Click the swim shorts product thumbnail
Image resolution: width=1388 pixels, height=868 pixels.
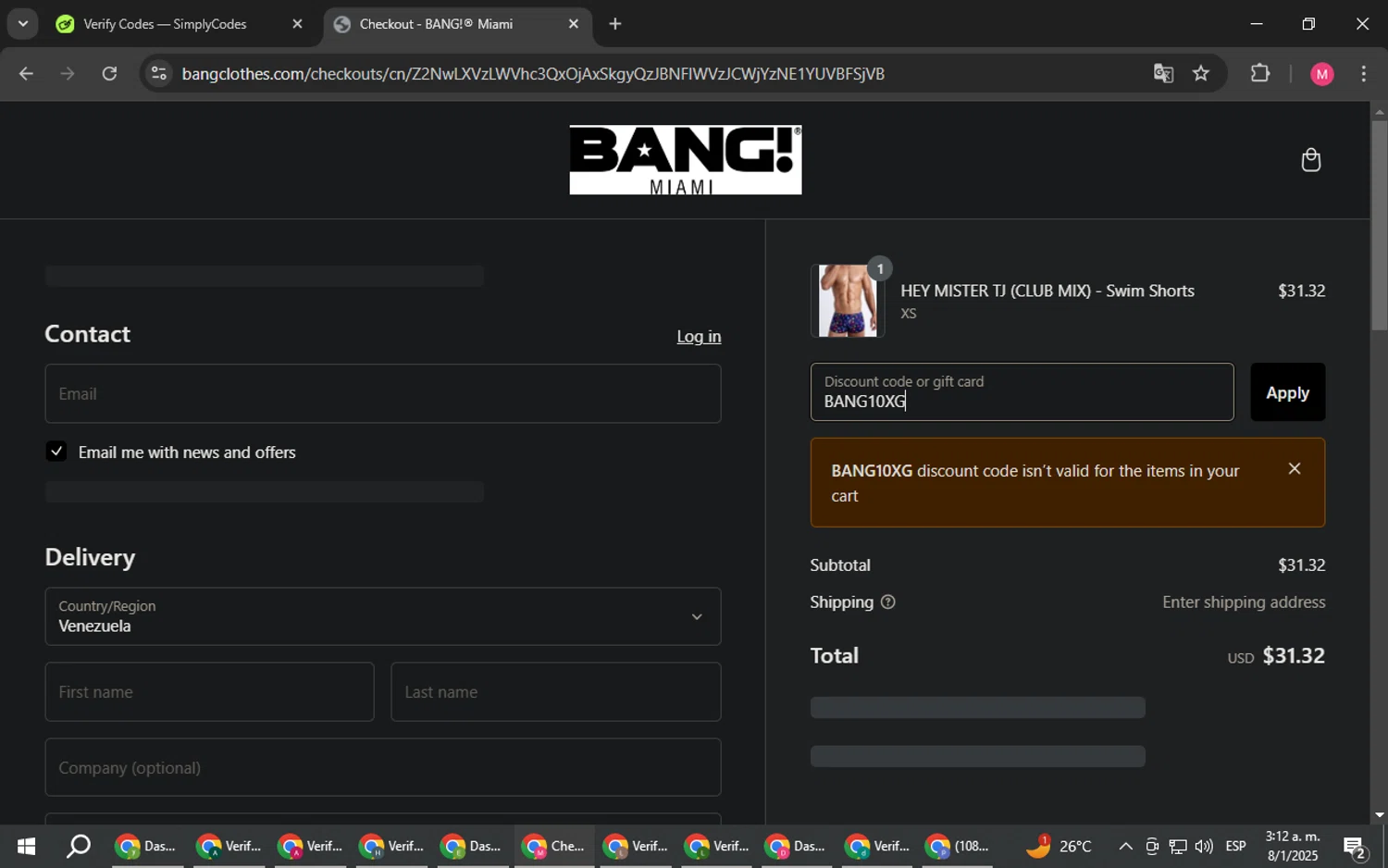pos(848,301)
